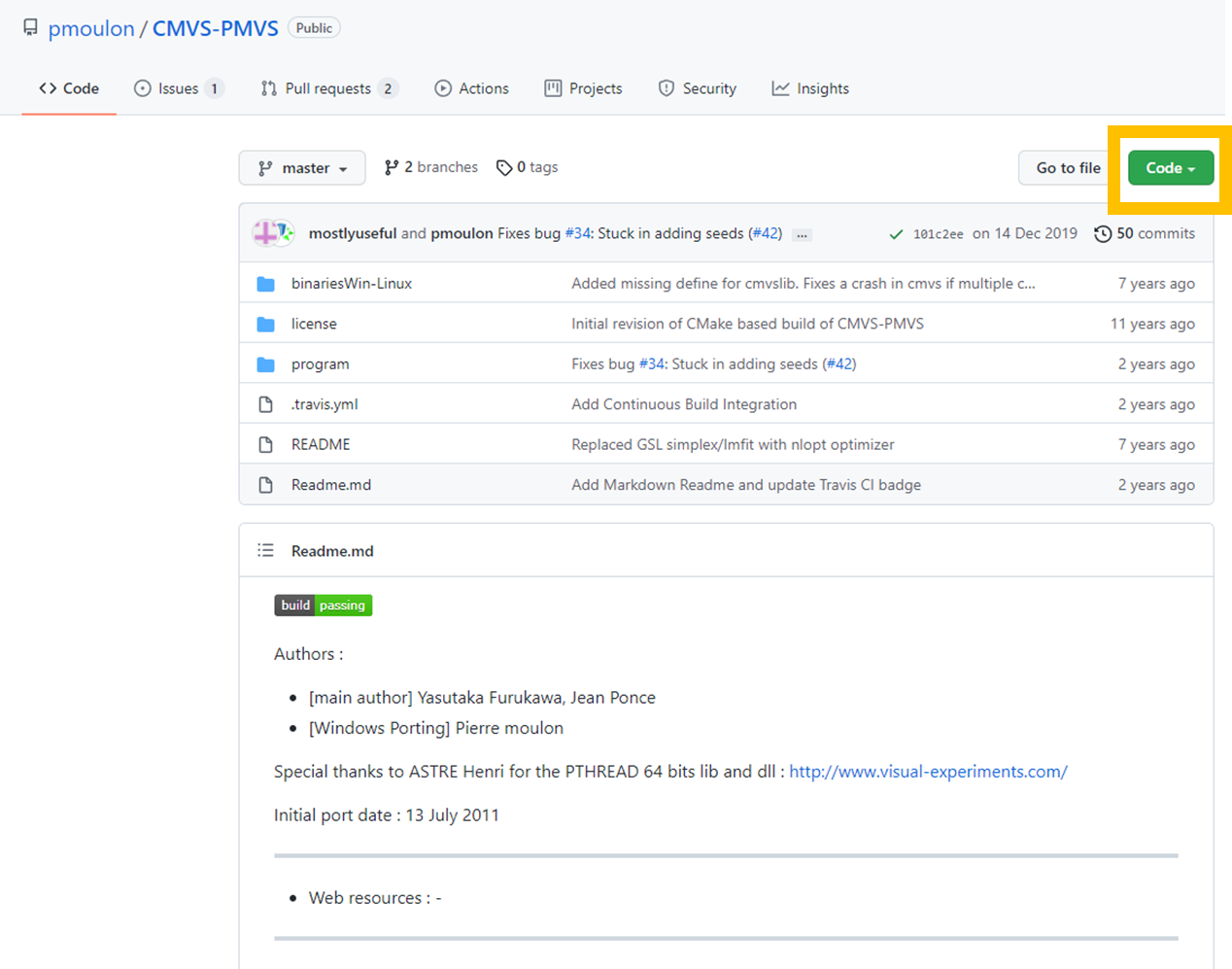Open the .travis.yml file
The image size is (1232, 969).
click(x=325, y=404)
